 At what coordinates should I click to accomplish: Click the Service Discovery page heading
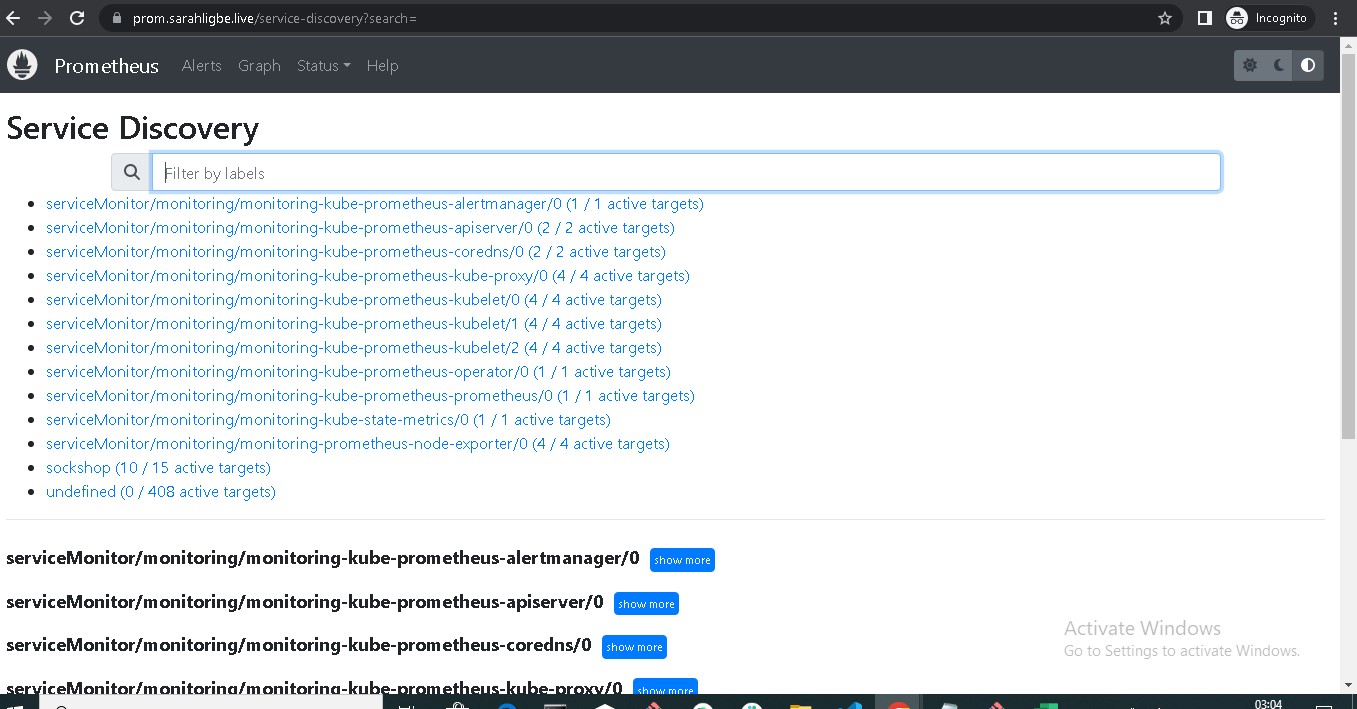point(133,128)
